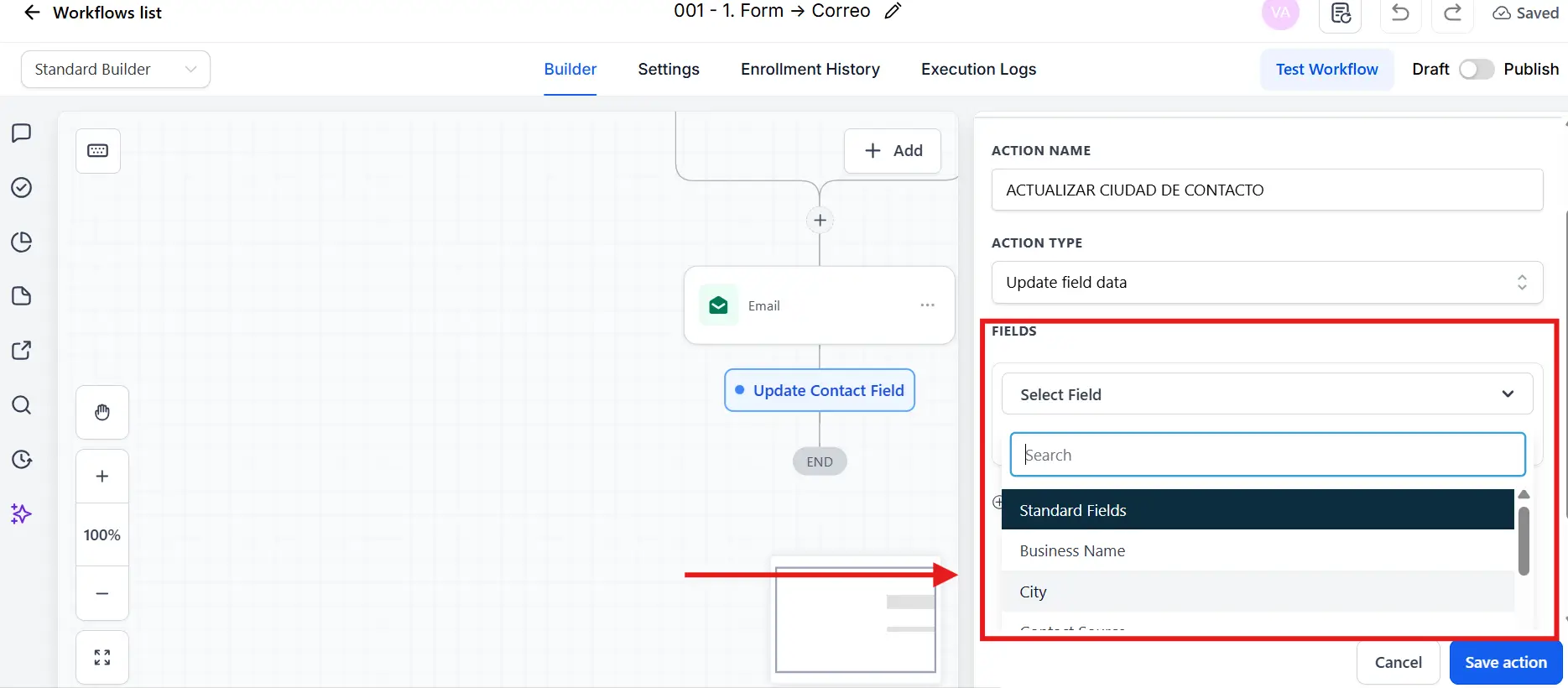
Task: Click the undo arrow icon
Action: [1400, 13]
